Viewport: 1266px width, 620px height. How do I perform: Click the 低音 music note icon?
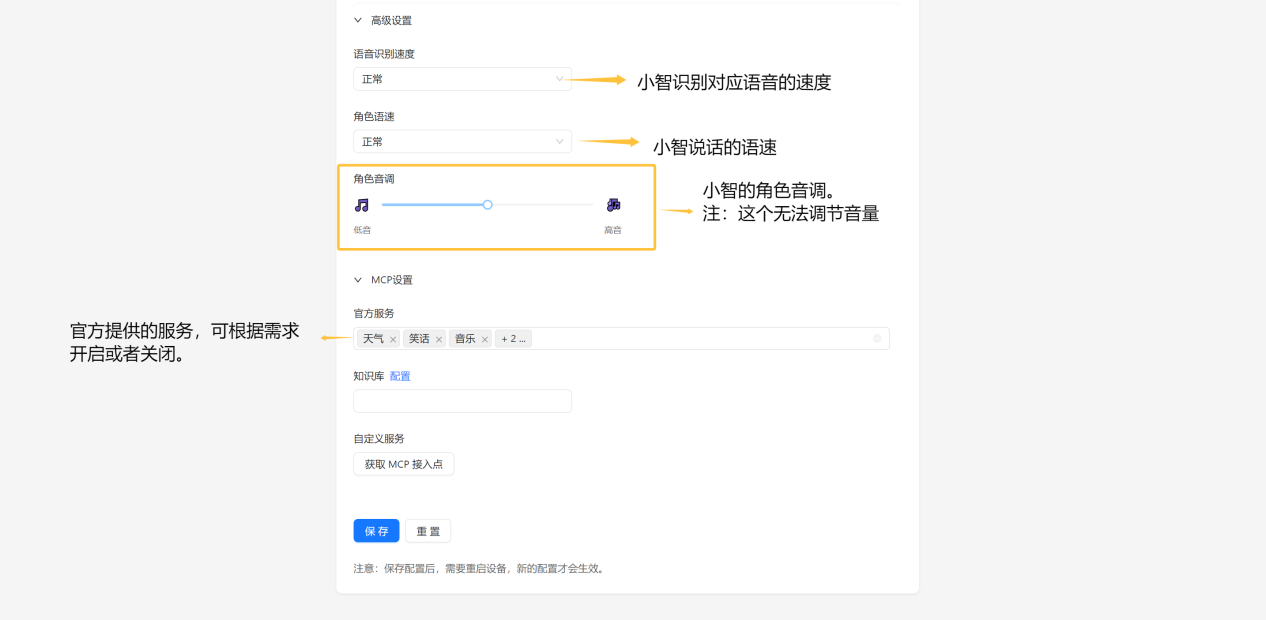(363, 204)
